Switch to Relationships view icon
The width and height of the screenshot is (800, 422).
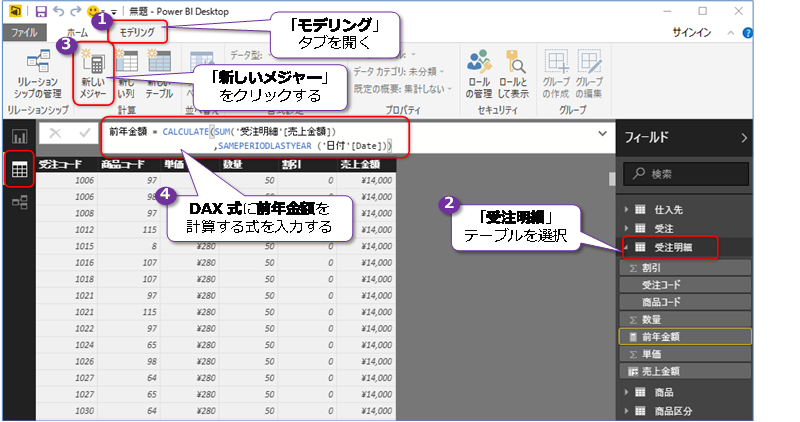19,203
